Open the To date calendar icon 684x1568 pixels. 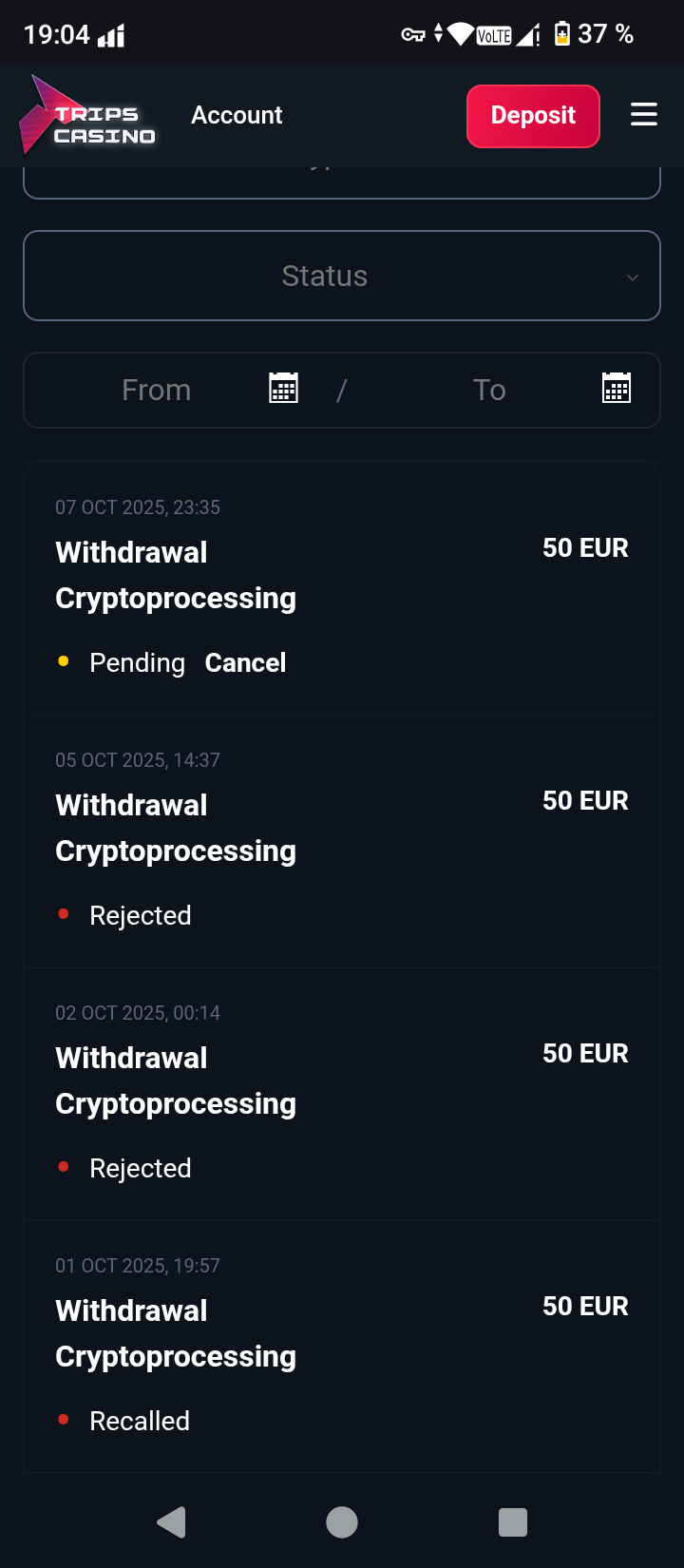617,389
